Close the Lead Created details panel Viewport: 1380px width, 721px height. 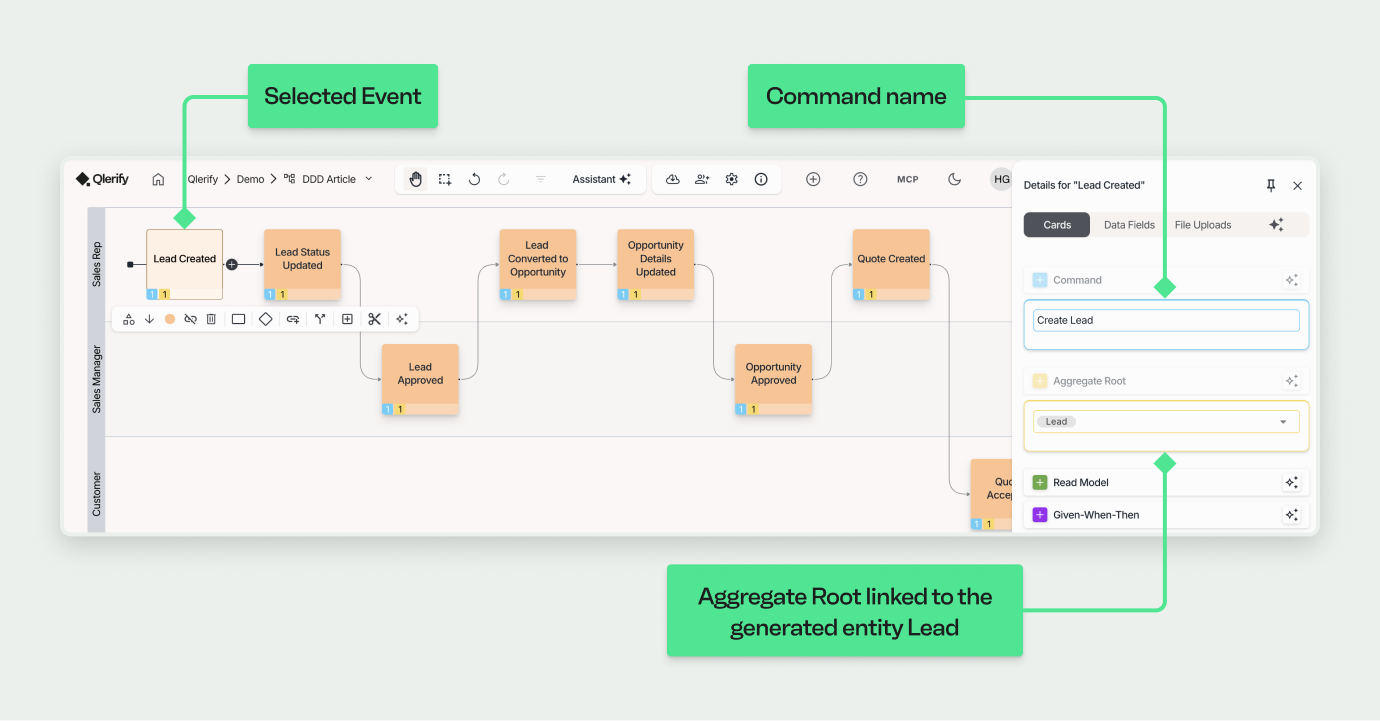point(1298,185)
